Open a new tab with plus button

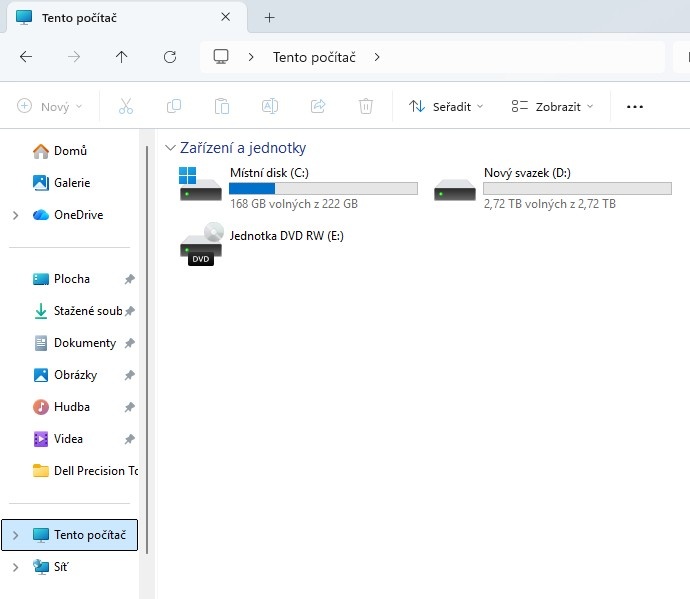coord(269,17)
